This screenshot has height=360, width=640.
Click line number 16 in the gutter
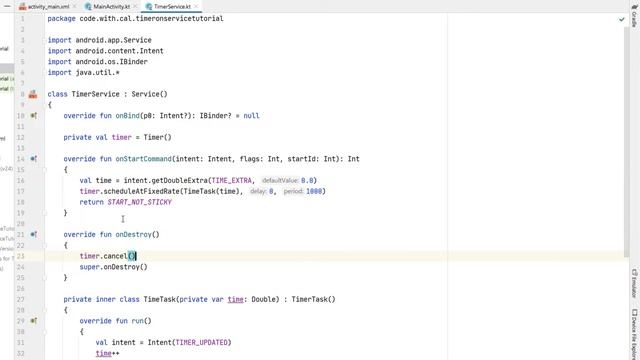click(x=21, y=180)
